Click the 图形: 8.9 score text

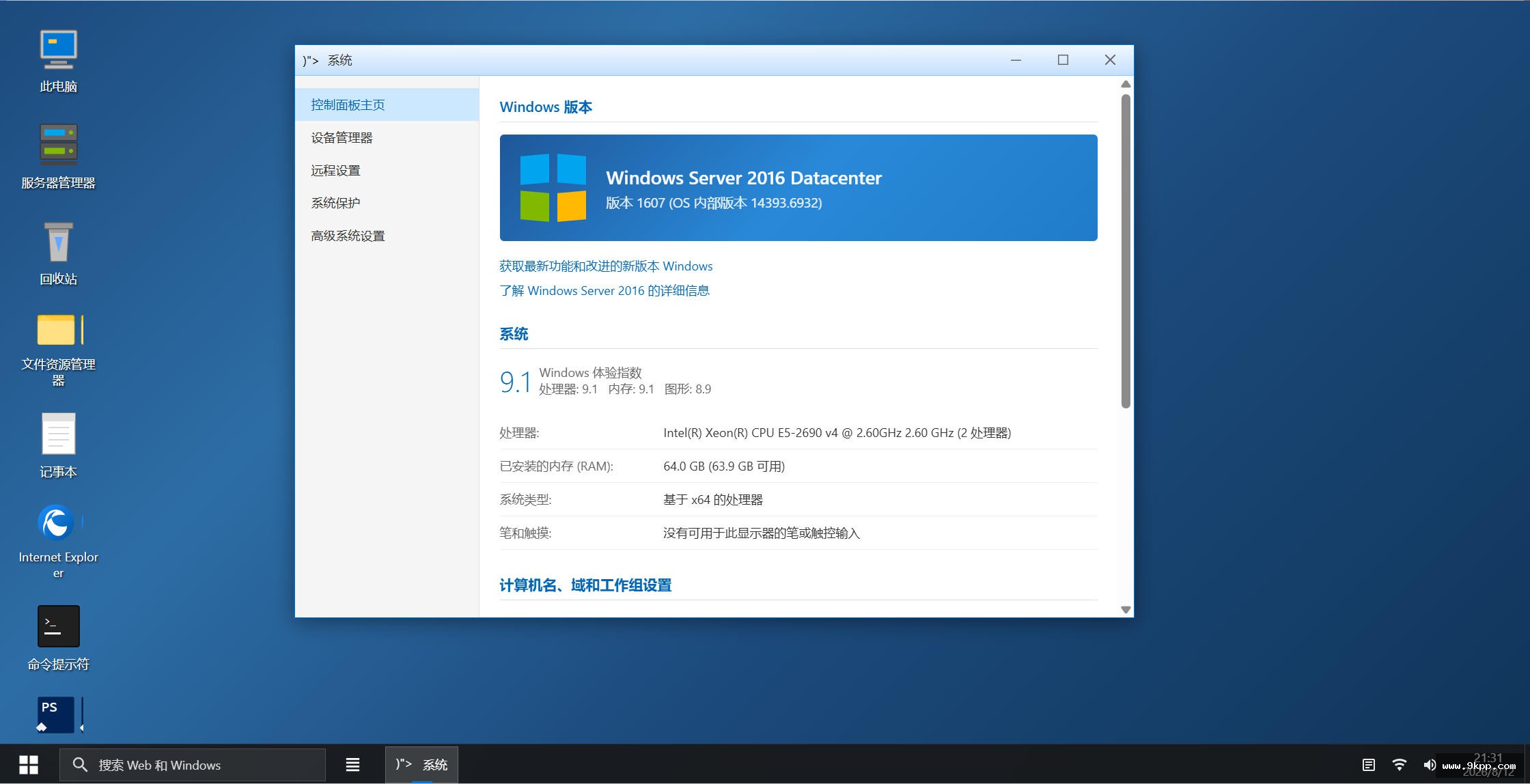(688, 389)
